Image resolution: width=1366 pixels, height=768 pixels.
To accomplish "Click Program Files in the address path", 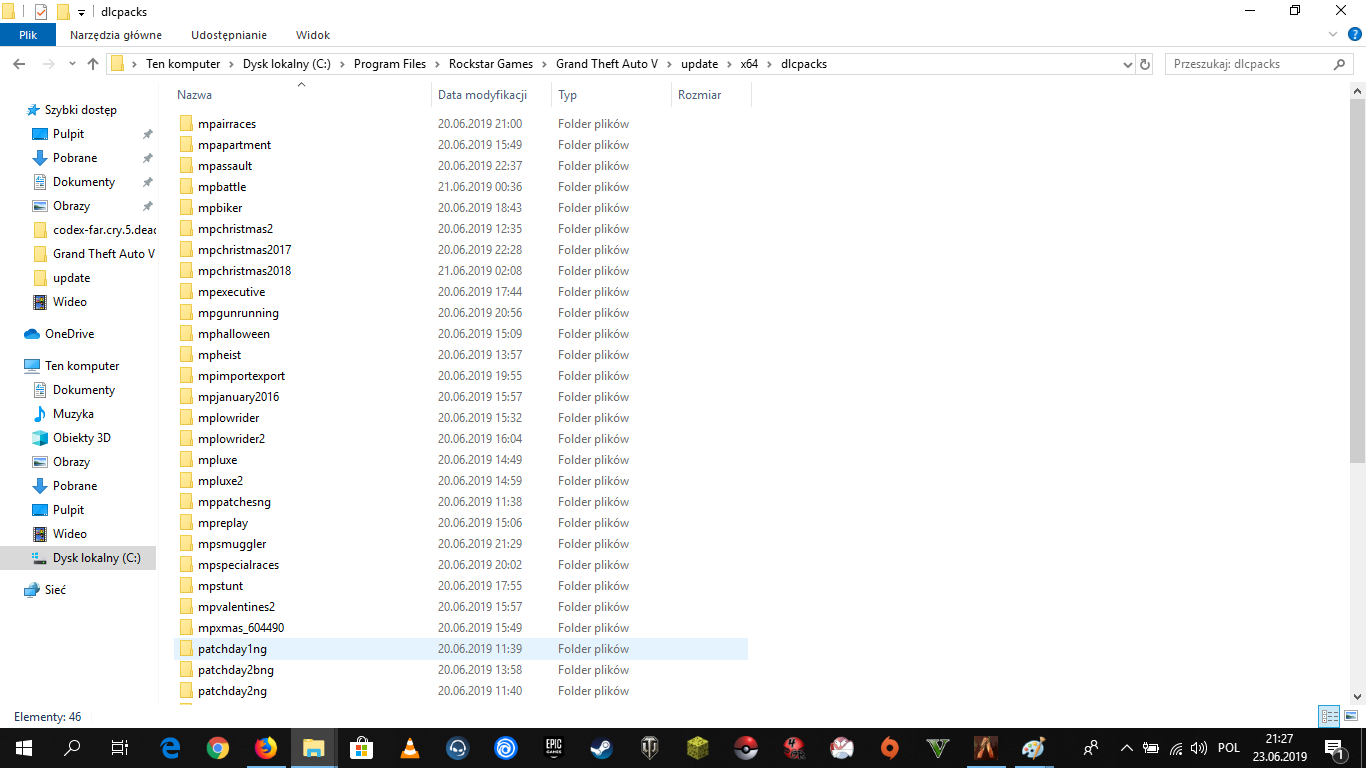I will tap(390, 63).
